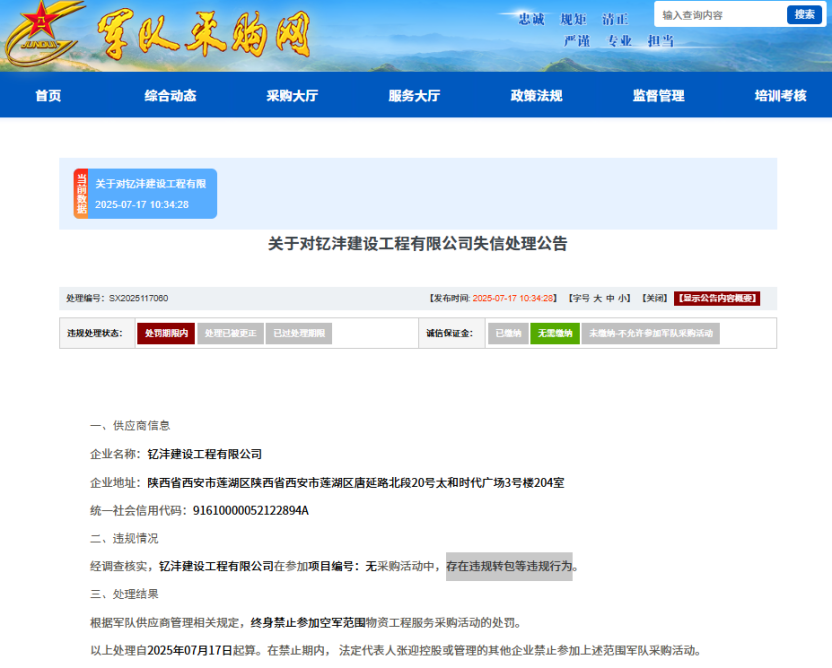
Task: Open the 服务大厅 navigation item
Action: tap(414, 96)
